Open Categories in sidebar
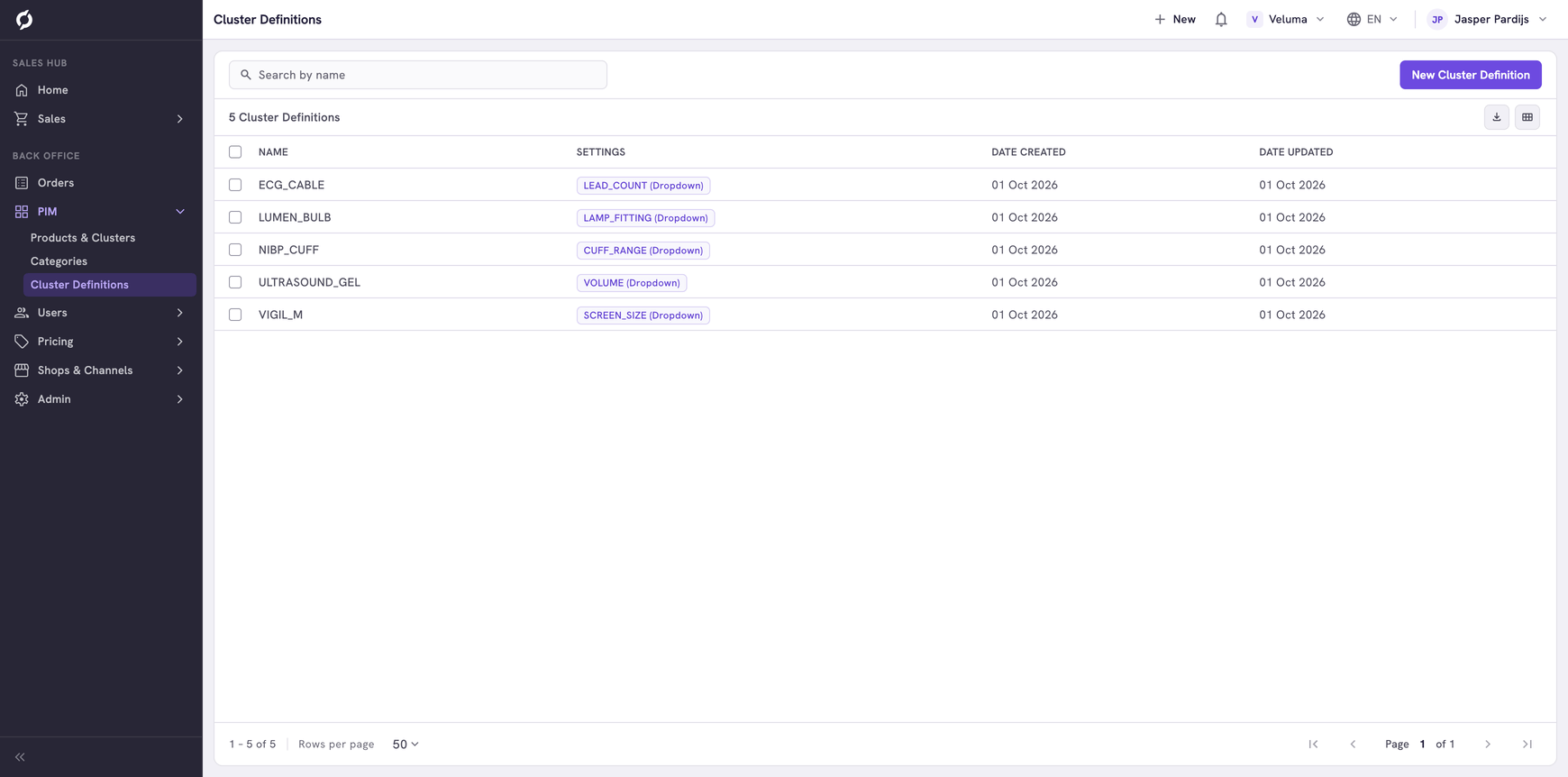 click(x=59, y=261)
